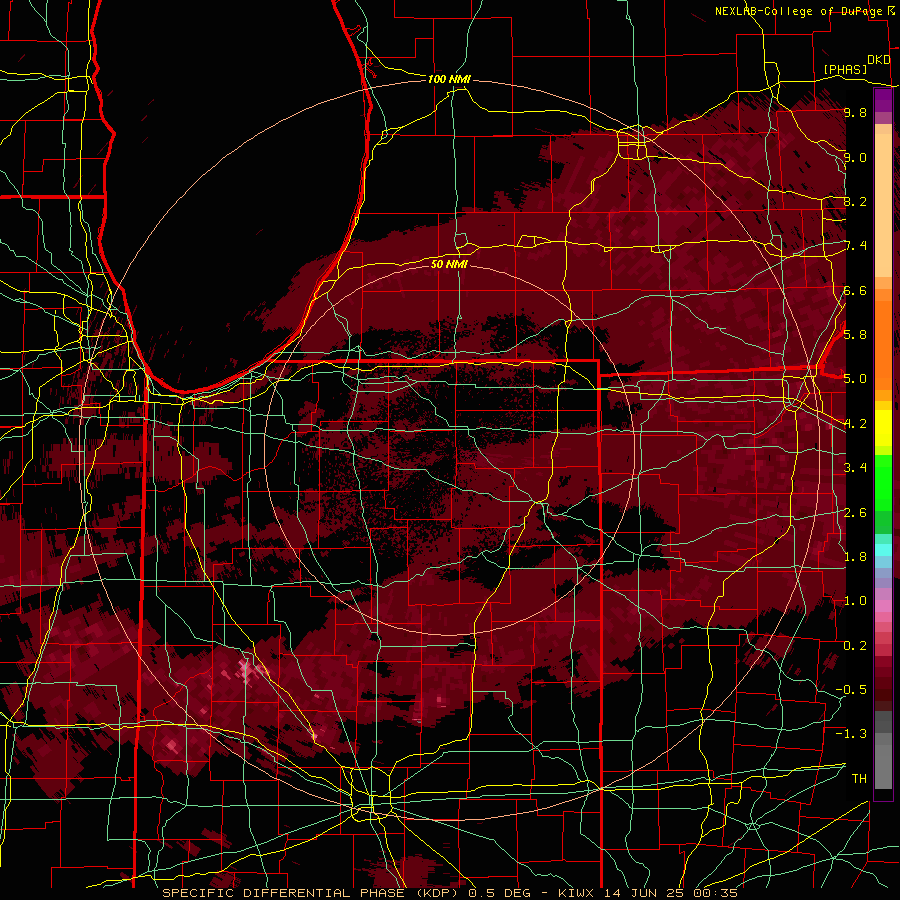Image resolution: width=900 pixels, height=900 pixels.
Task: Click the 6.6 scale value
Action: [x=855, y=290]
